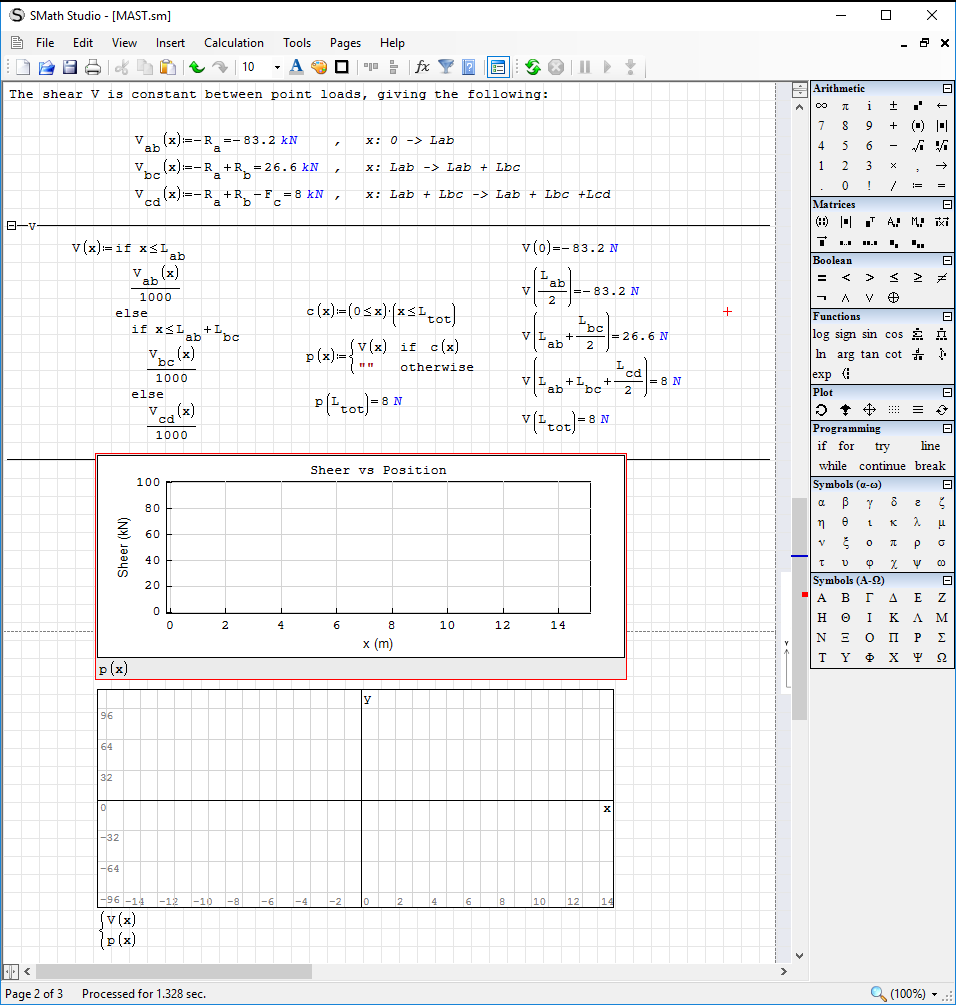Click the green Recalculate worksheet icon
Image resolution: width=956 pixels, height=1005 pixels.
tap(532, 67)
